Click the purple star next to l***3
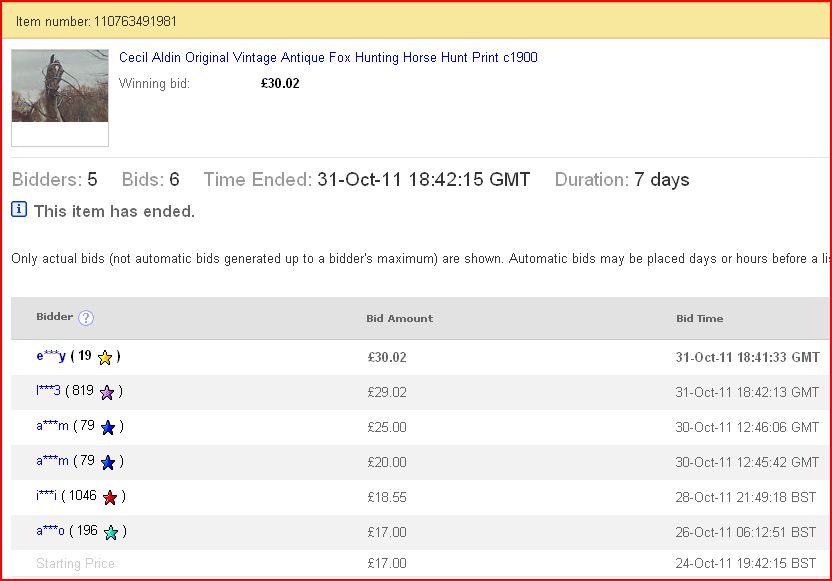 click(107, 393)
